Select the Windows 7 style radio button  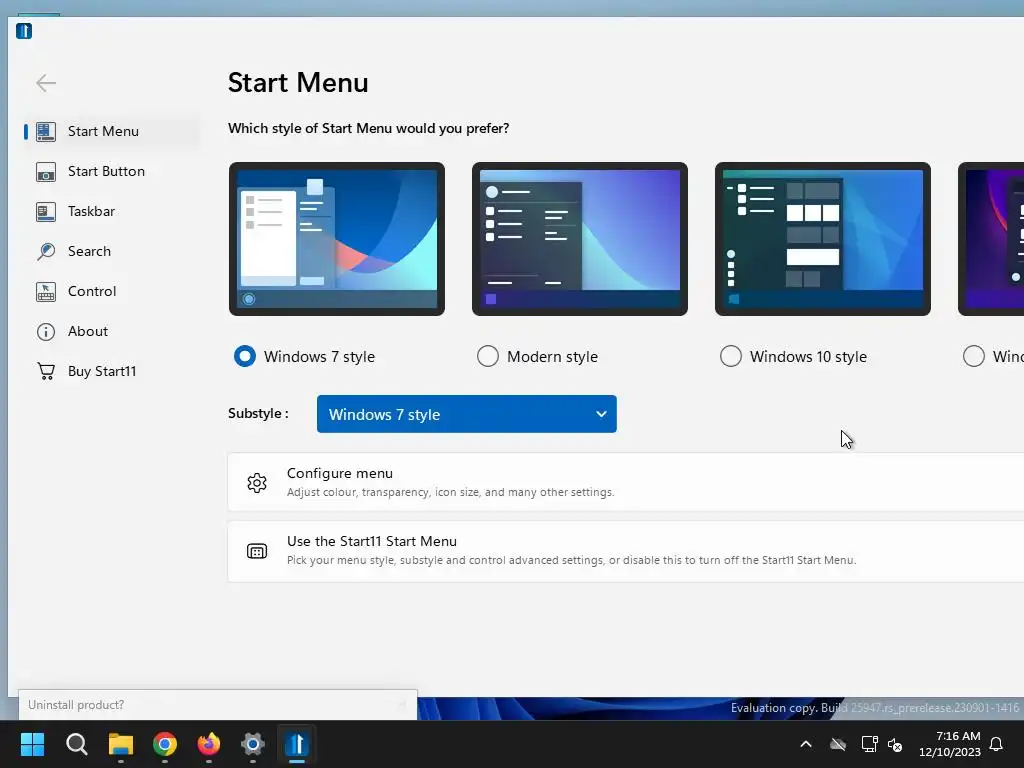pyautogui.click(x=245, y=357)
